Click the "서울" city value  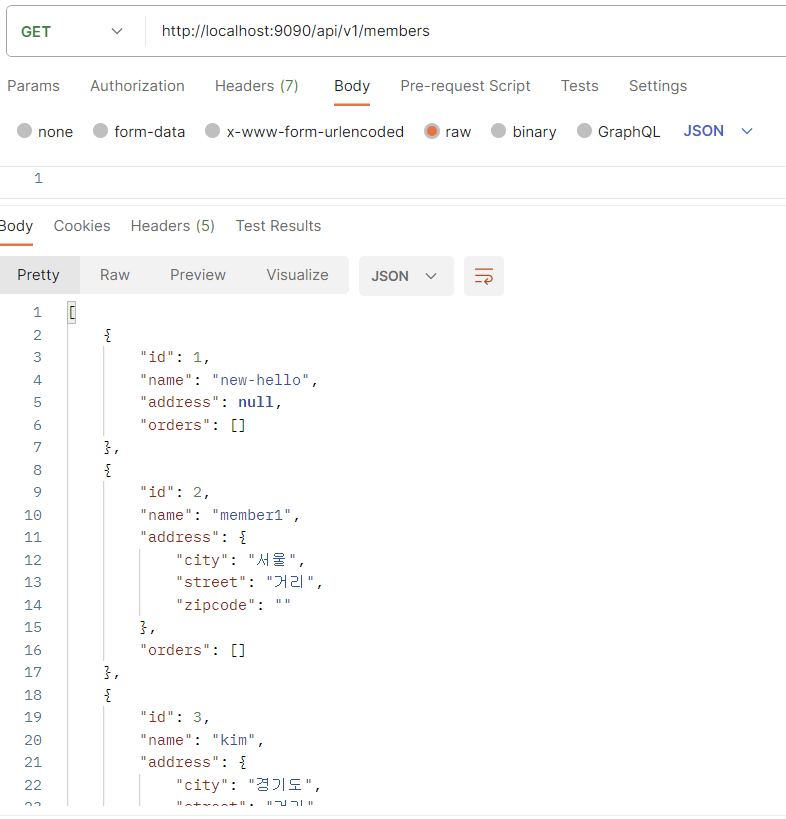[272, 560]
